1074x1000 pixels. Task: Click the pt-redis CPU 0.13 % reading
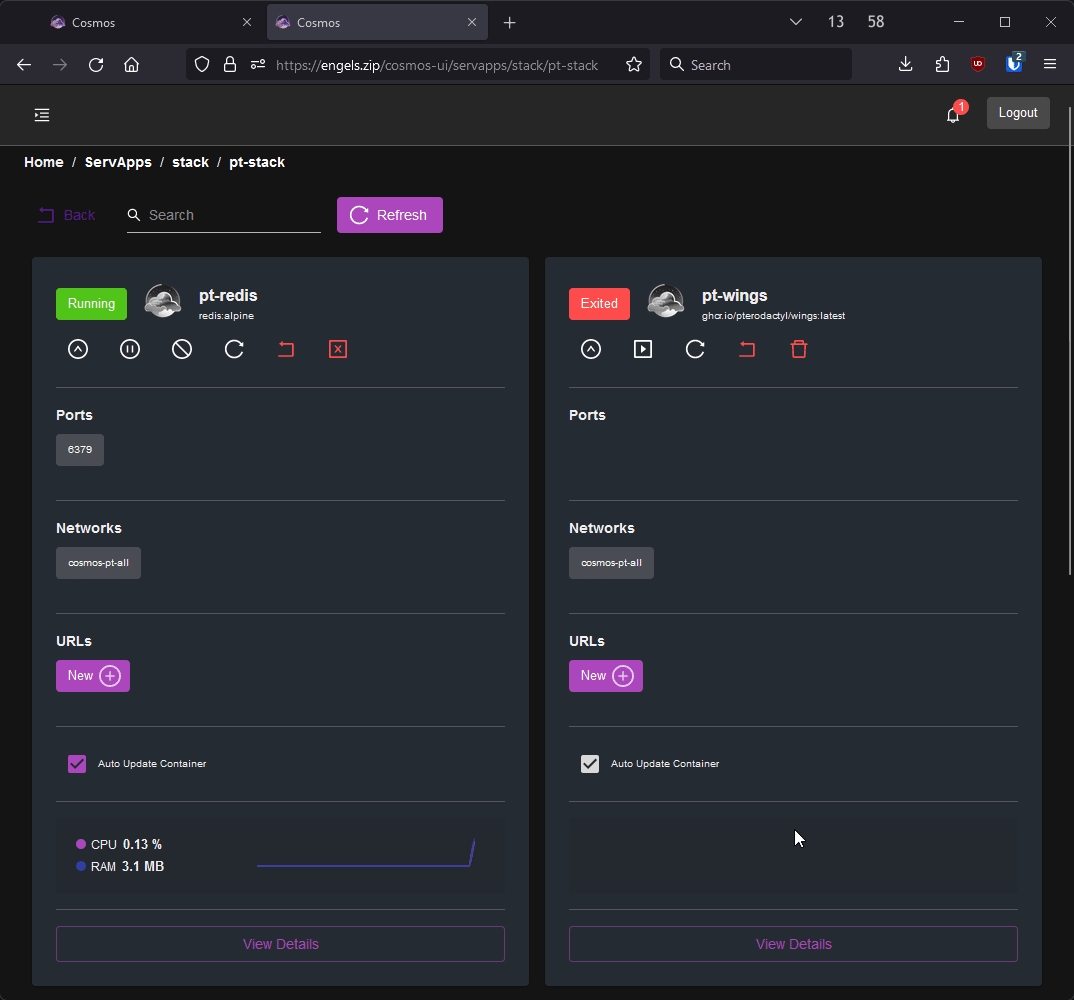coord(119,845)
